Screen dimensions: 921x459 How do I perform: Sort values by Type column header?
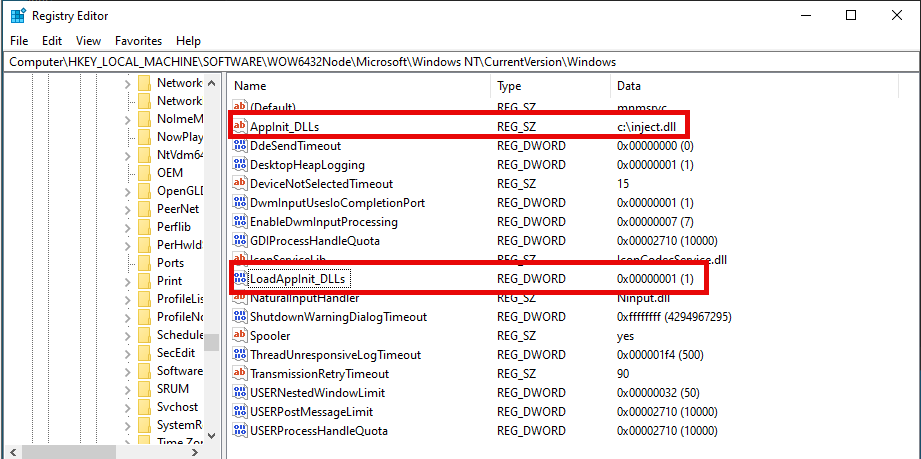point(550,86)
